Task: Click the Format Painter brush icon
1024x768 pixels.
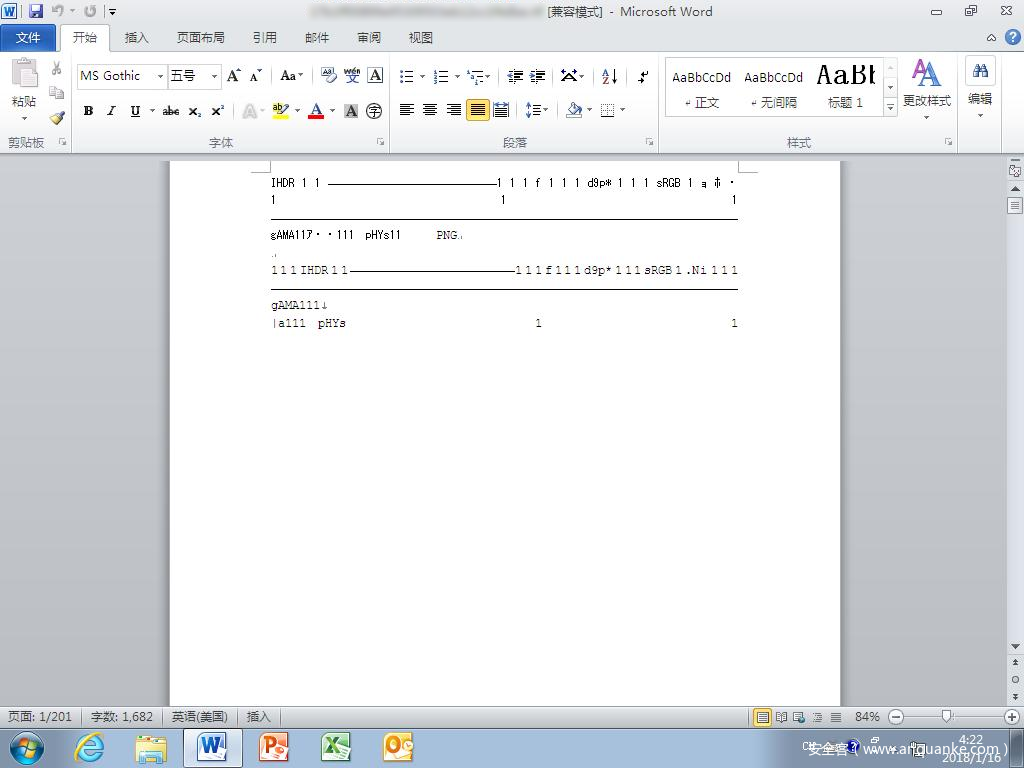Action: point(57,117)
